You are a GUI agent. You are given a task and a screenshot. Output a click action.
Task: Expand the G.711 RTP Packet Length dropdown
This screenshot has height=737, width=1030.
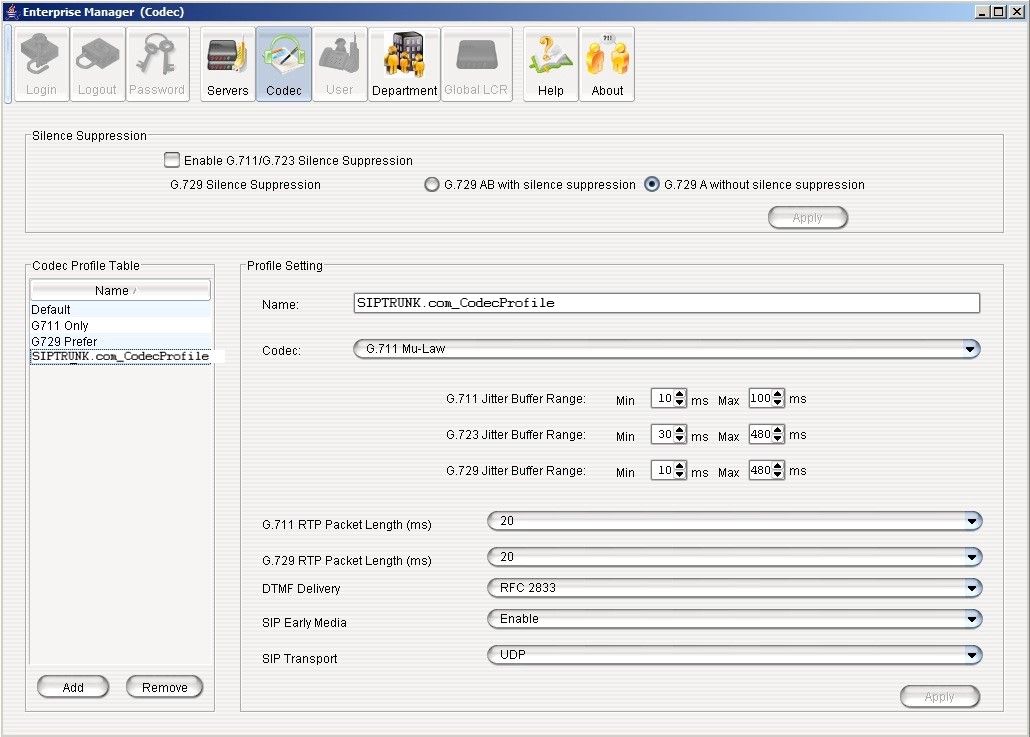click(x=734, y=521)
